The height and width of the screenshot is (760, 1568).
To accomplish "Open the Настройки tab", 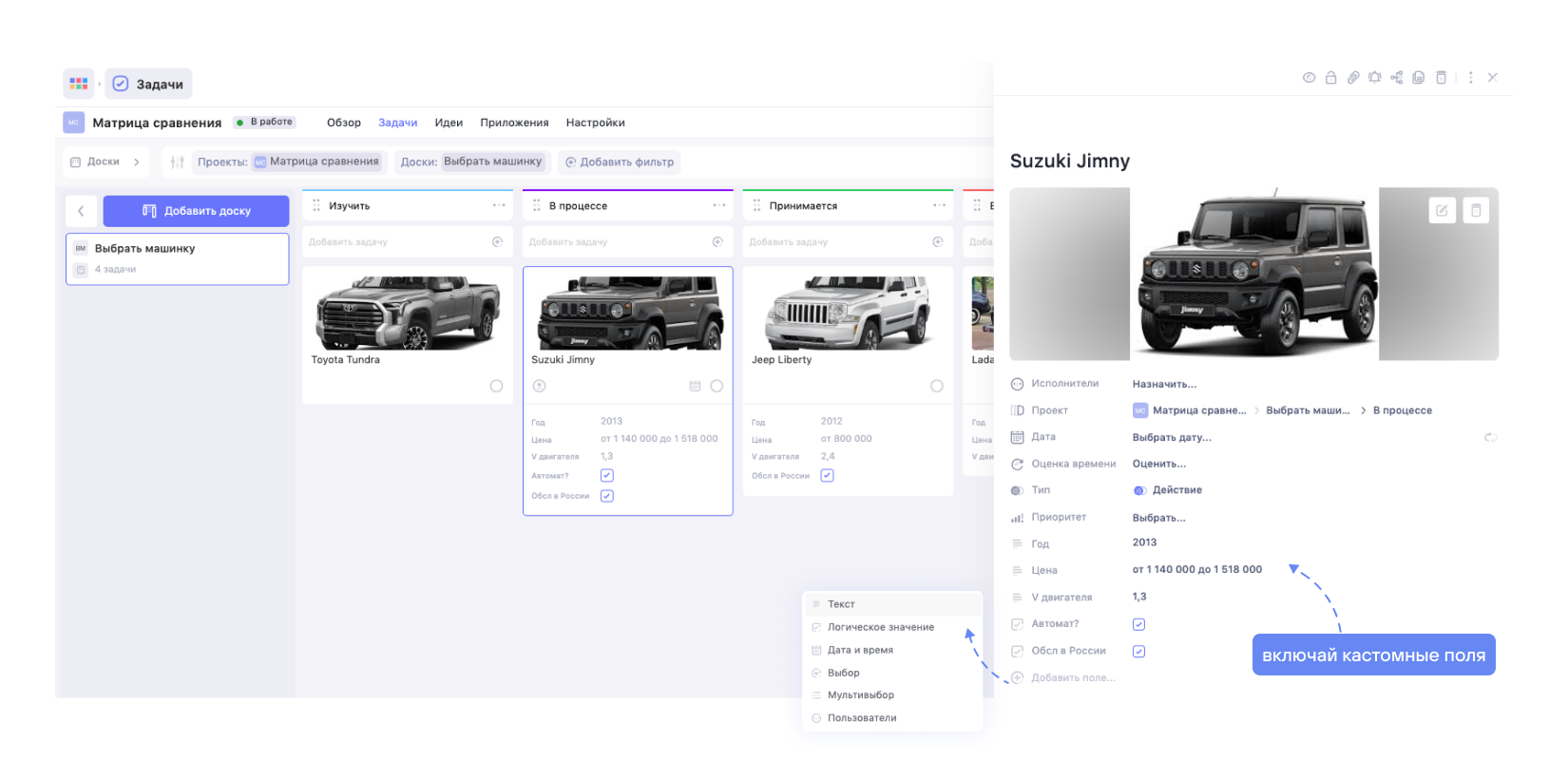I will (596, 123).
